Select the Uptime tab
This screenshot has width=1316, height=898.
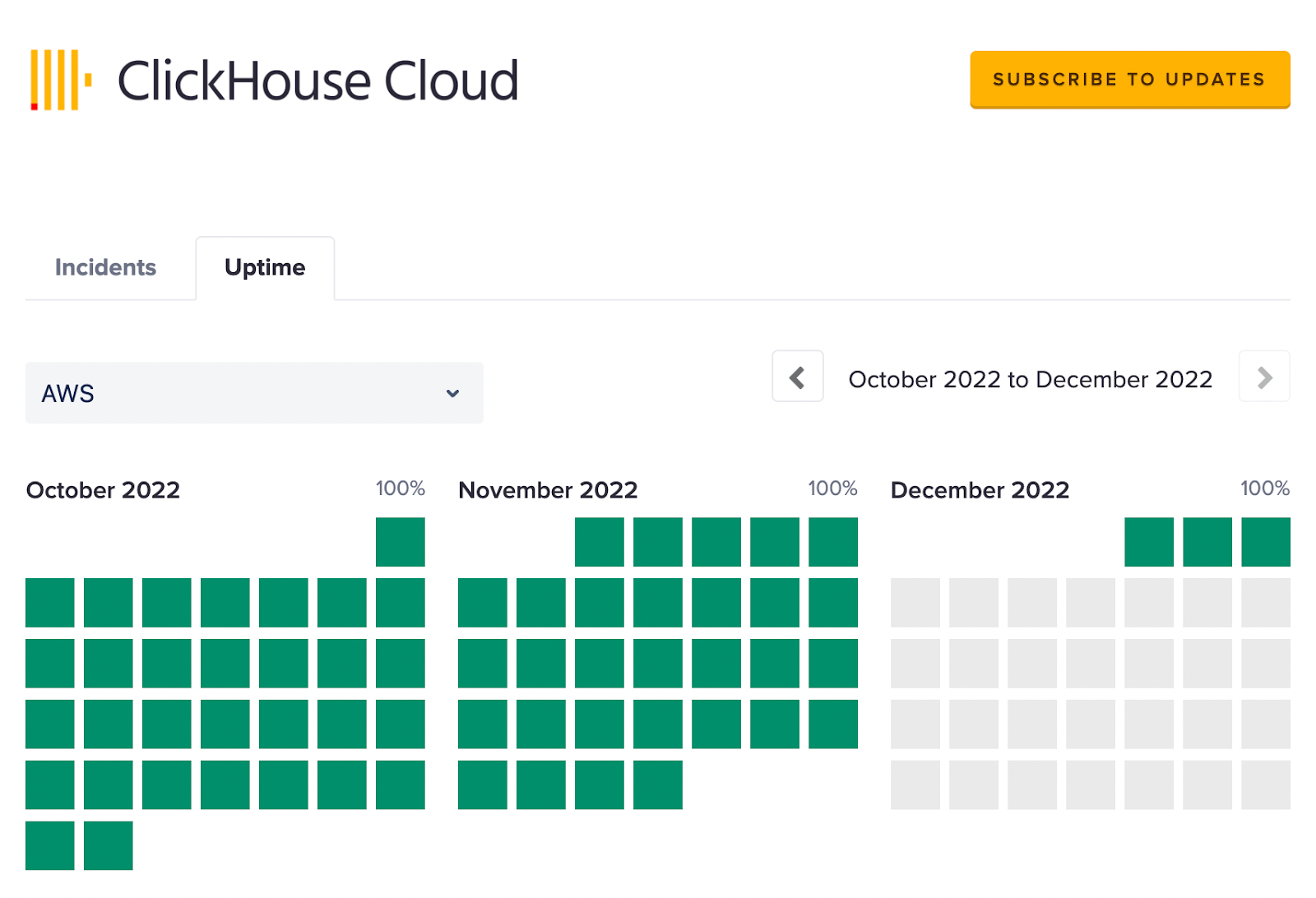pos(265,268)
